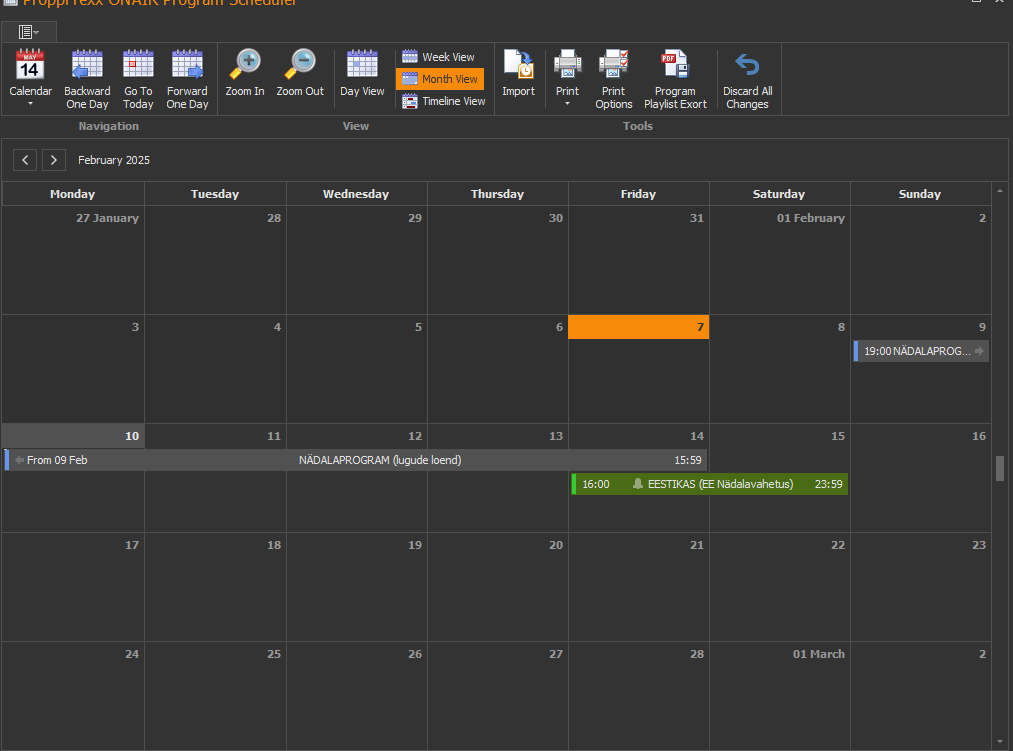The image size is (1013, 751).
Task: Click Backward One Day icon
Action: click(x=87, y=66)
